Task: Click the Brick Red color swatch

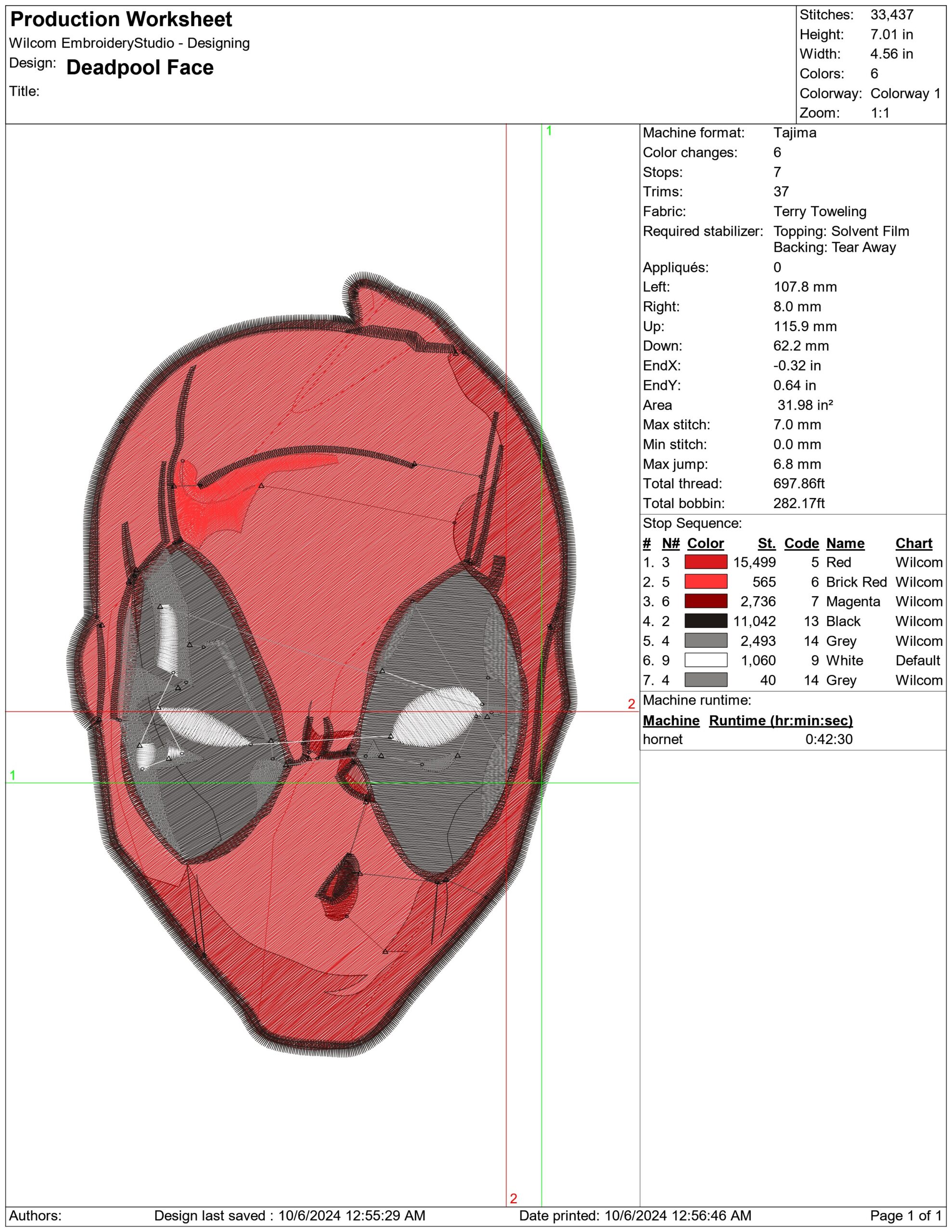Action: click(706, 581)
